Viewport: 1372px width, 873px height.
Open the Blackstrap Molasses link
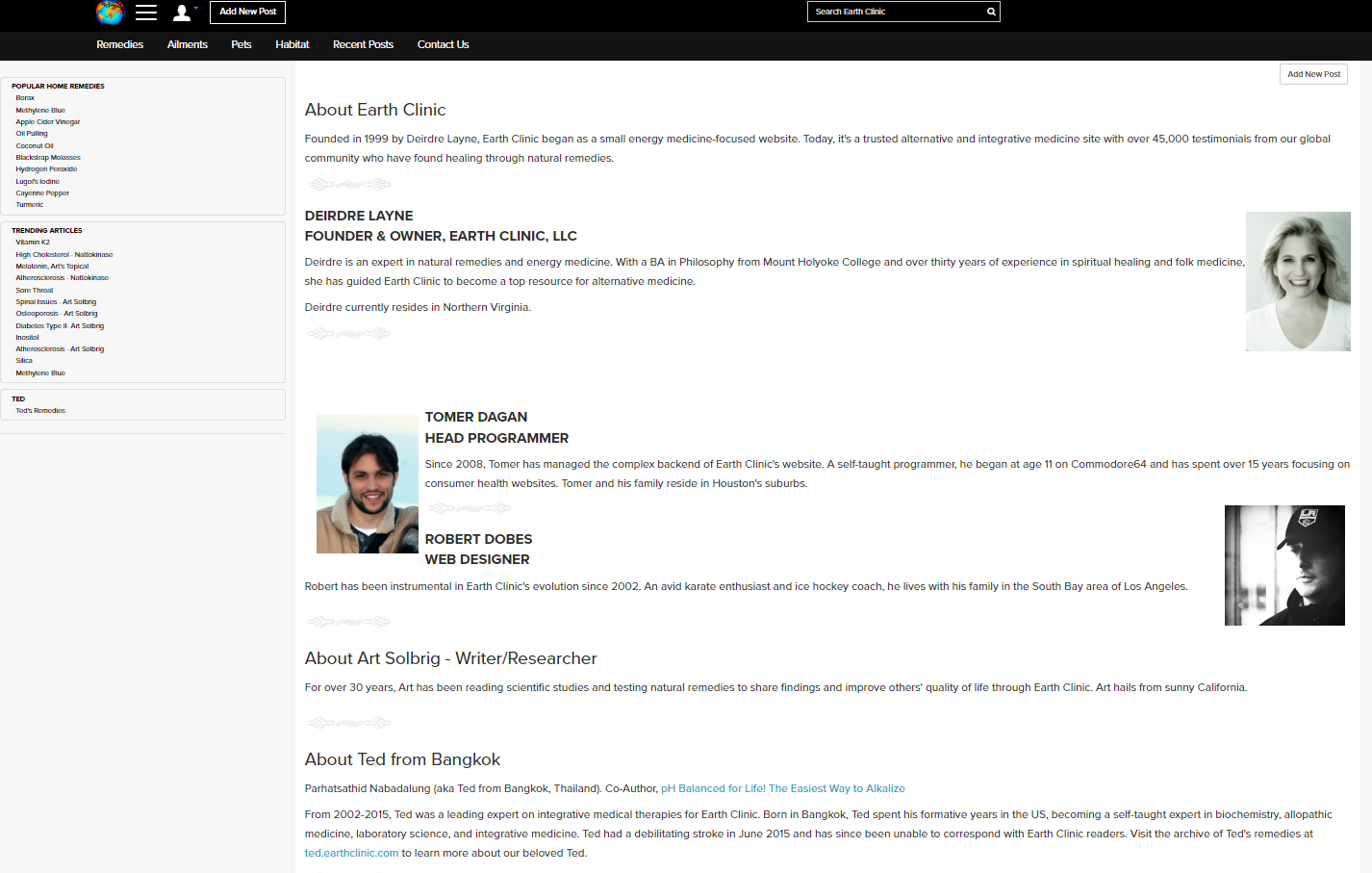[48, 158]
